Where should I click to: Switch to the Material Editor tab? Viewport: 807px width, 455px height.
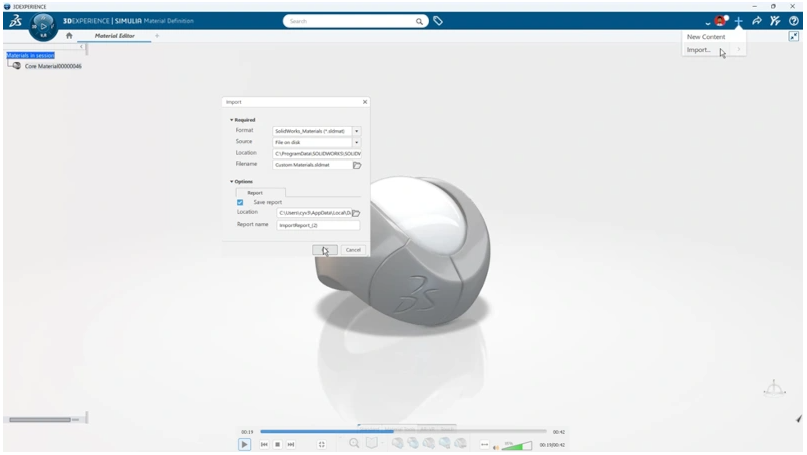[x=114, y=36]
